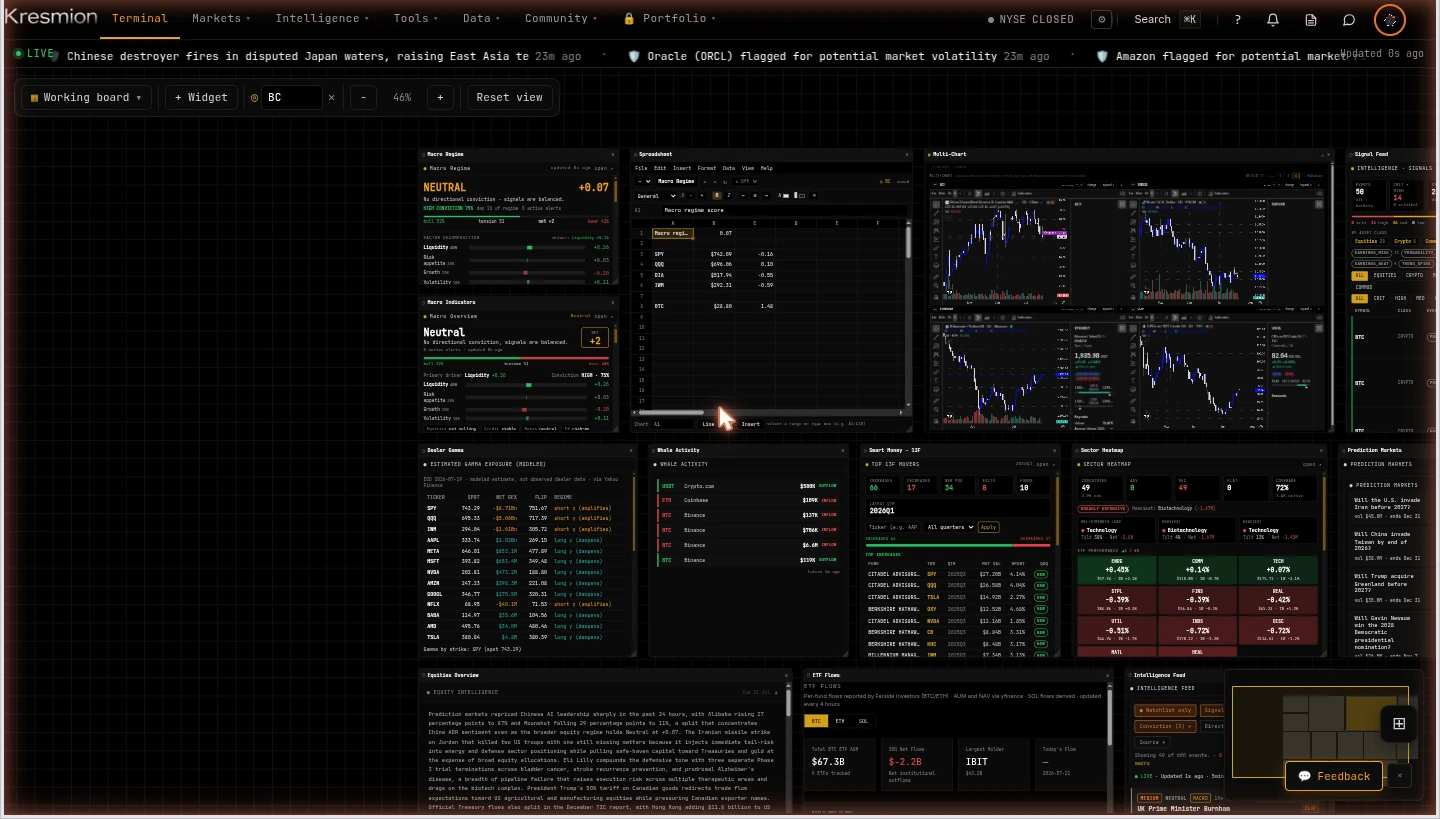Viewport: 1440px width, 819px height.
Task: Toggle the EARNINGS_BEAT signal chip
Action: pos(1372,263)
